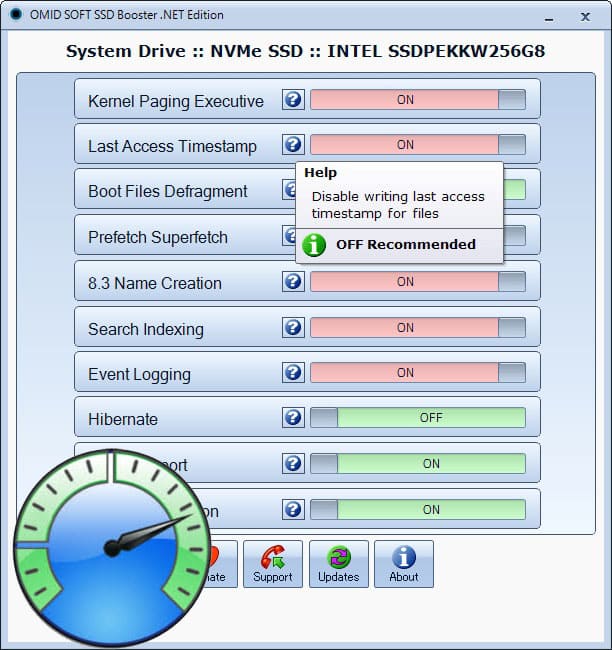Viewport: 612px width, 650px height.
Task: Check for Updates via the Updates button
Action: (x=339, y=564)
